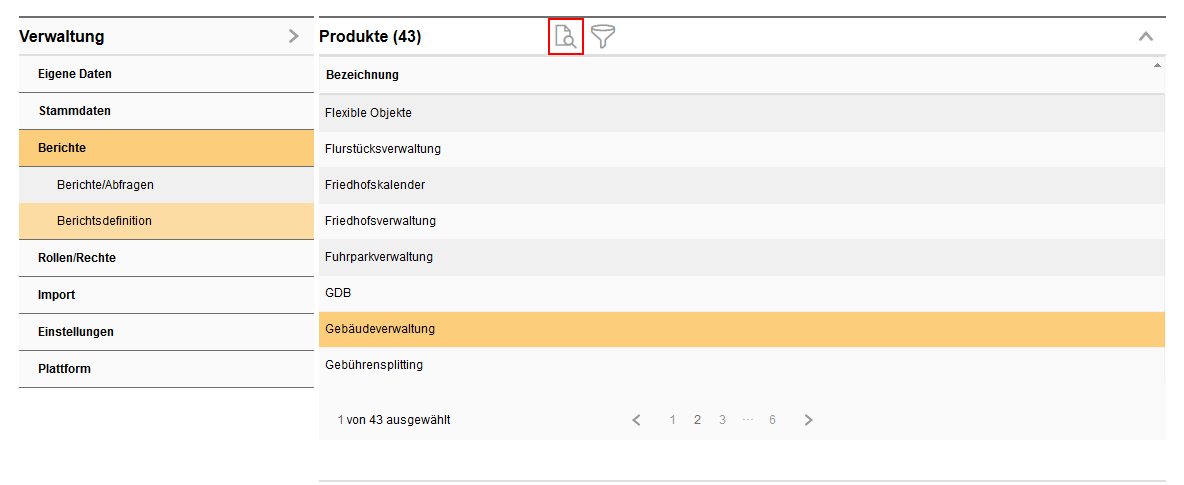Jump to page 2
The width and height of the screenshot is (1184, 485).
point(697,420)
